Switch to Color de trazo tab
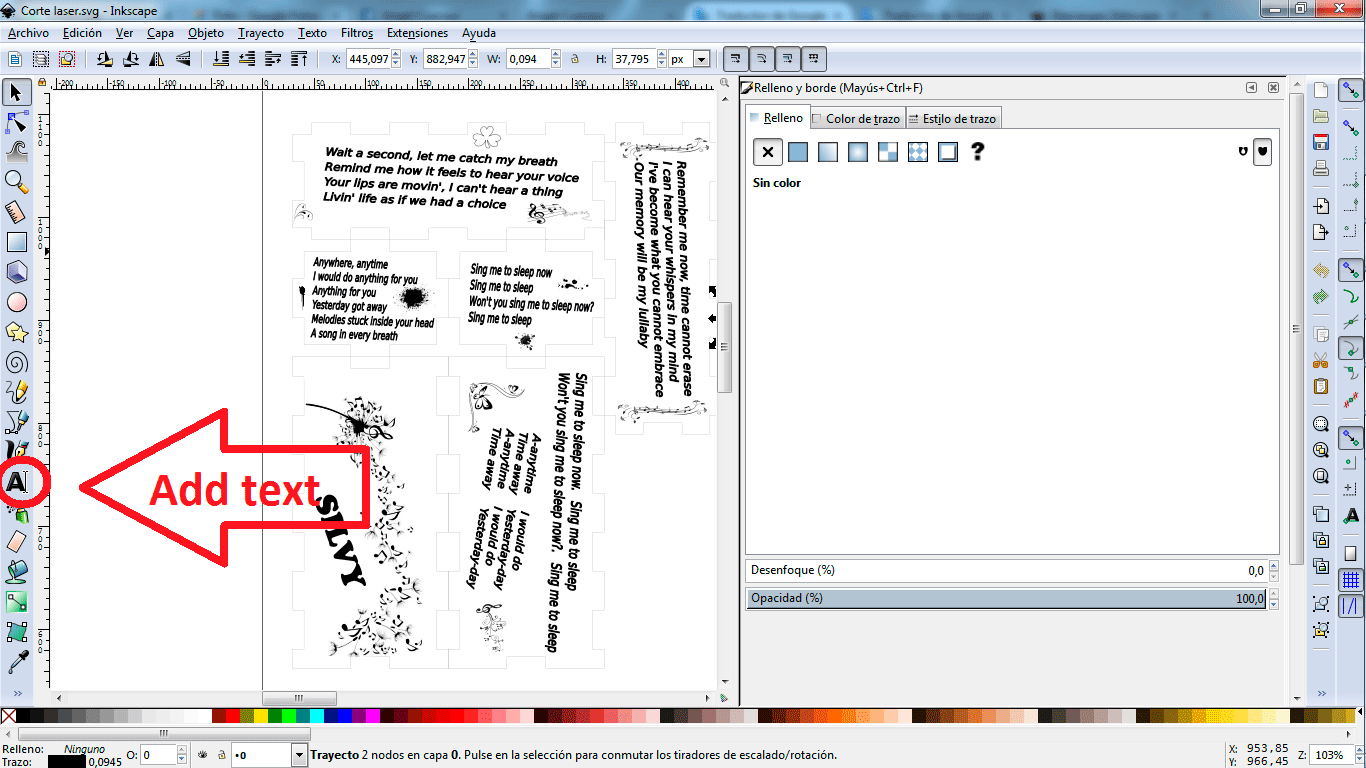The height and width of the screenshot is (768, 1366). [856, 118]
